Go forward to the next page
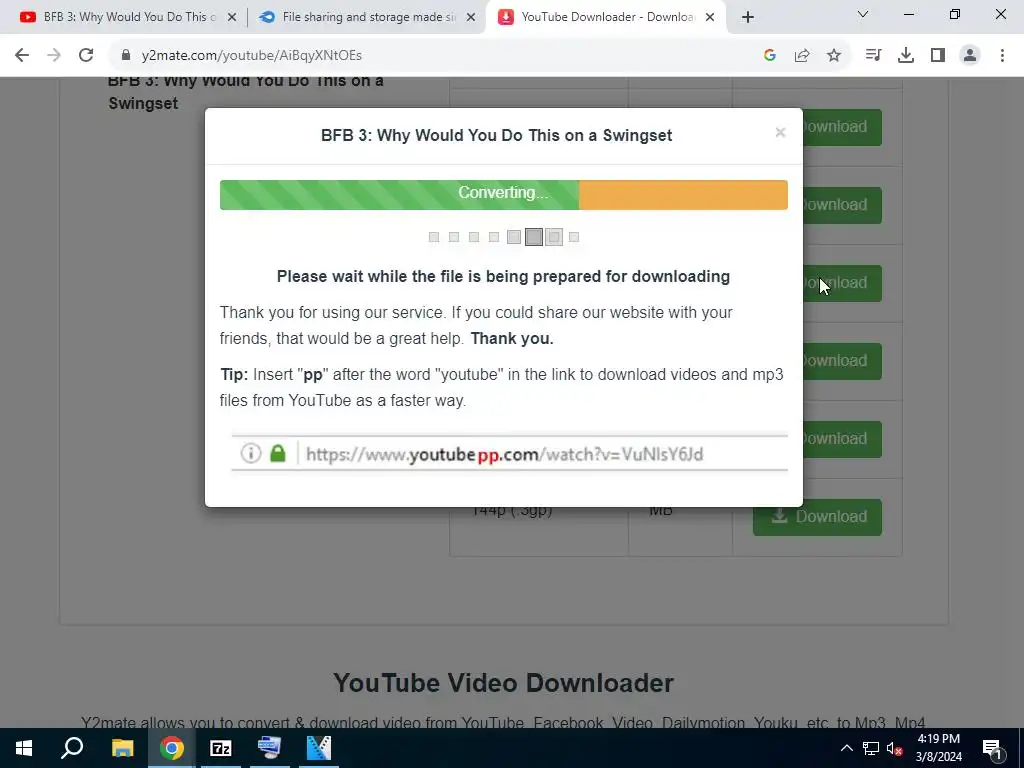1024x768 pixels. [54, 56]
